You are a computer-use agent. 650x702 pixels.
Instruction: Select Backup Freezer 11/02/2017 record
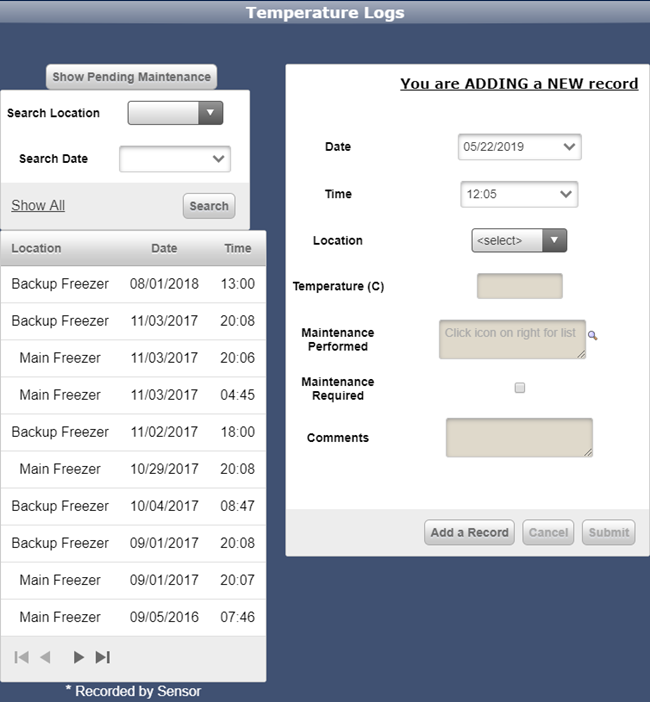click(x=133, y=432)
